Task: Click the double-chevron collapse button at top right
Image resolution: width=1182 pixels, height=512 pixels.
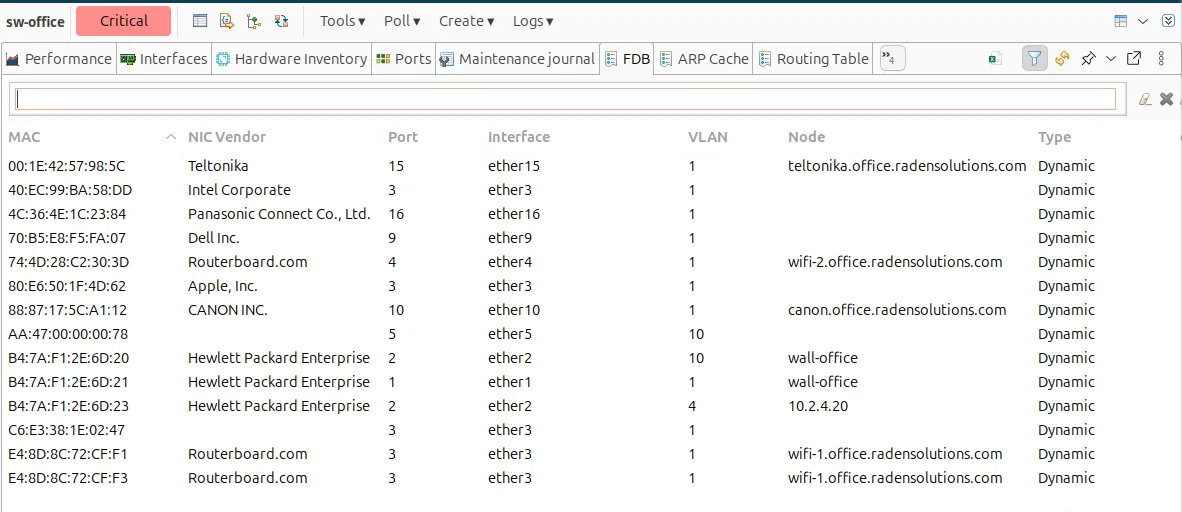Action: click(x=1168, y=21)
